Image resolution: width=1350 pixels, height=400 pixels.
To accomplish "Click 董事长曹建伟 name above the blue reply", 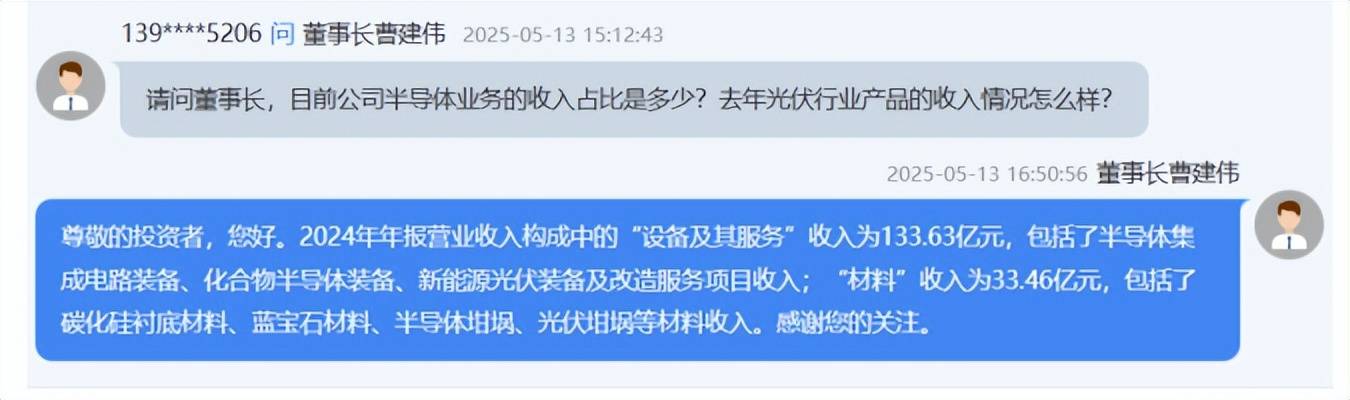I will point(1168,173).
